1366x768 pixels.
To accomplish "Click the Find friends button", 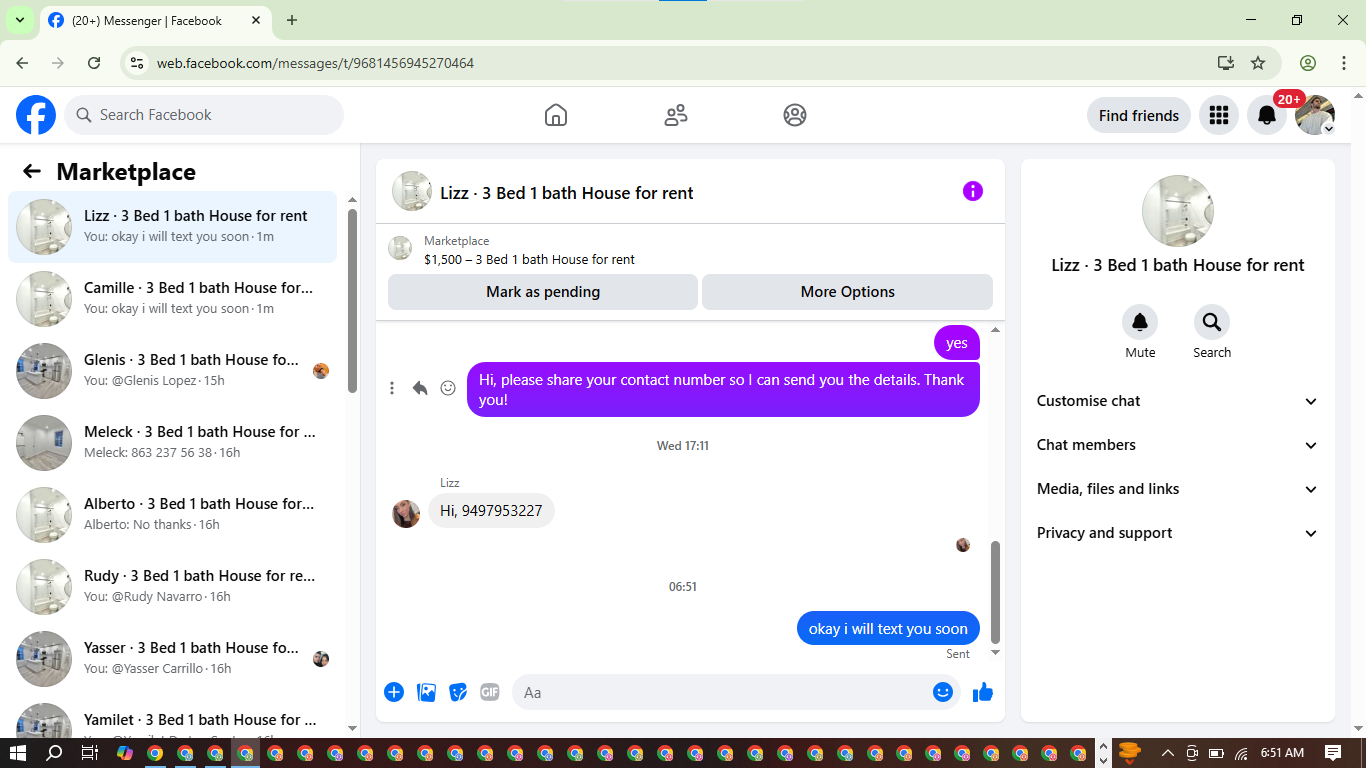I will click(x=1139, y=115).
